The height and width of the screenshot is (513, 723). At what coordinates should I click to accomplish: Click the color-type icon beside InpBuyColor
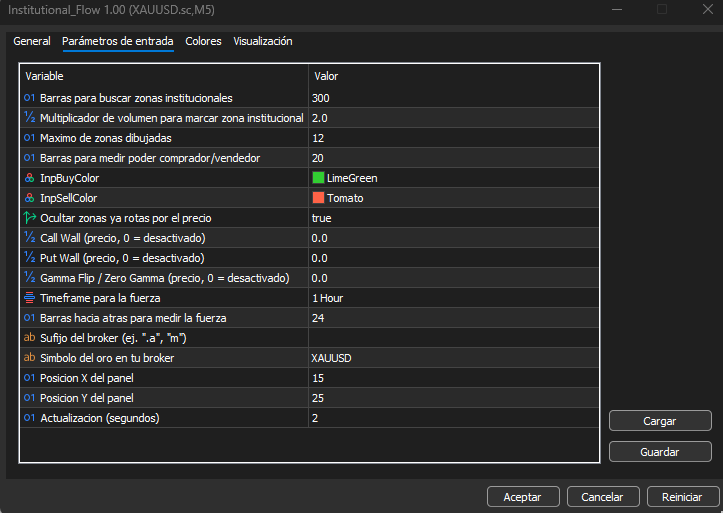pos(30,178)
